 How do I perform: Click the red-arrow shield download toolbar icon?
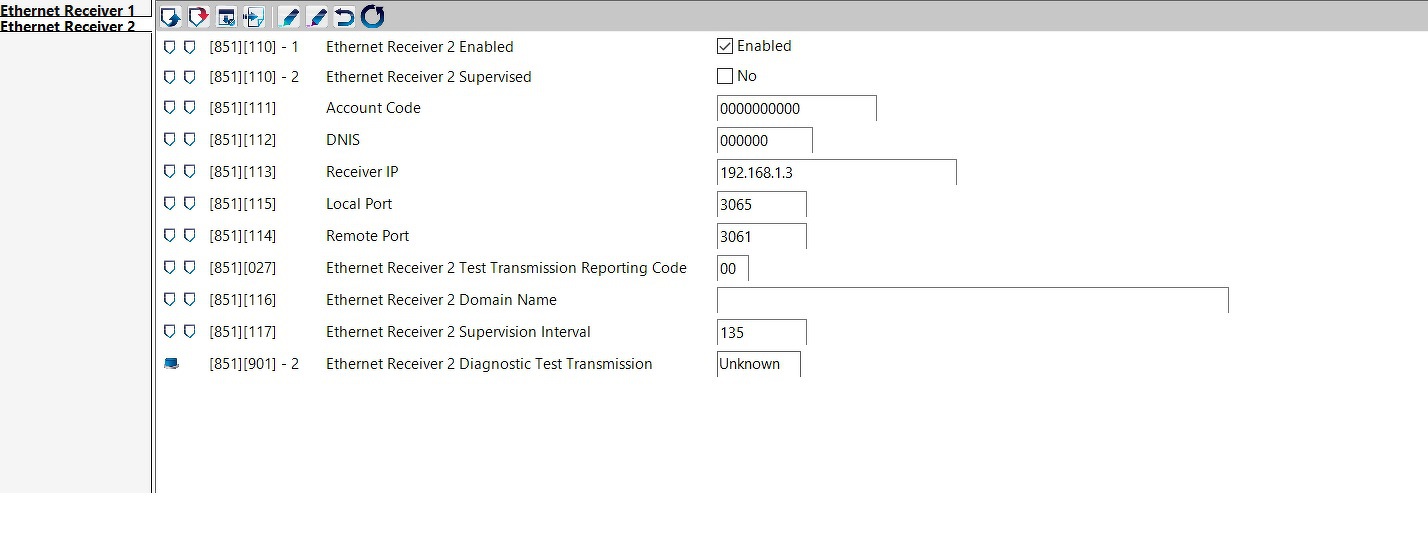click(198, 17)
